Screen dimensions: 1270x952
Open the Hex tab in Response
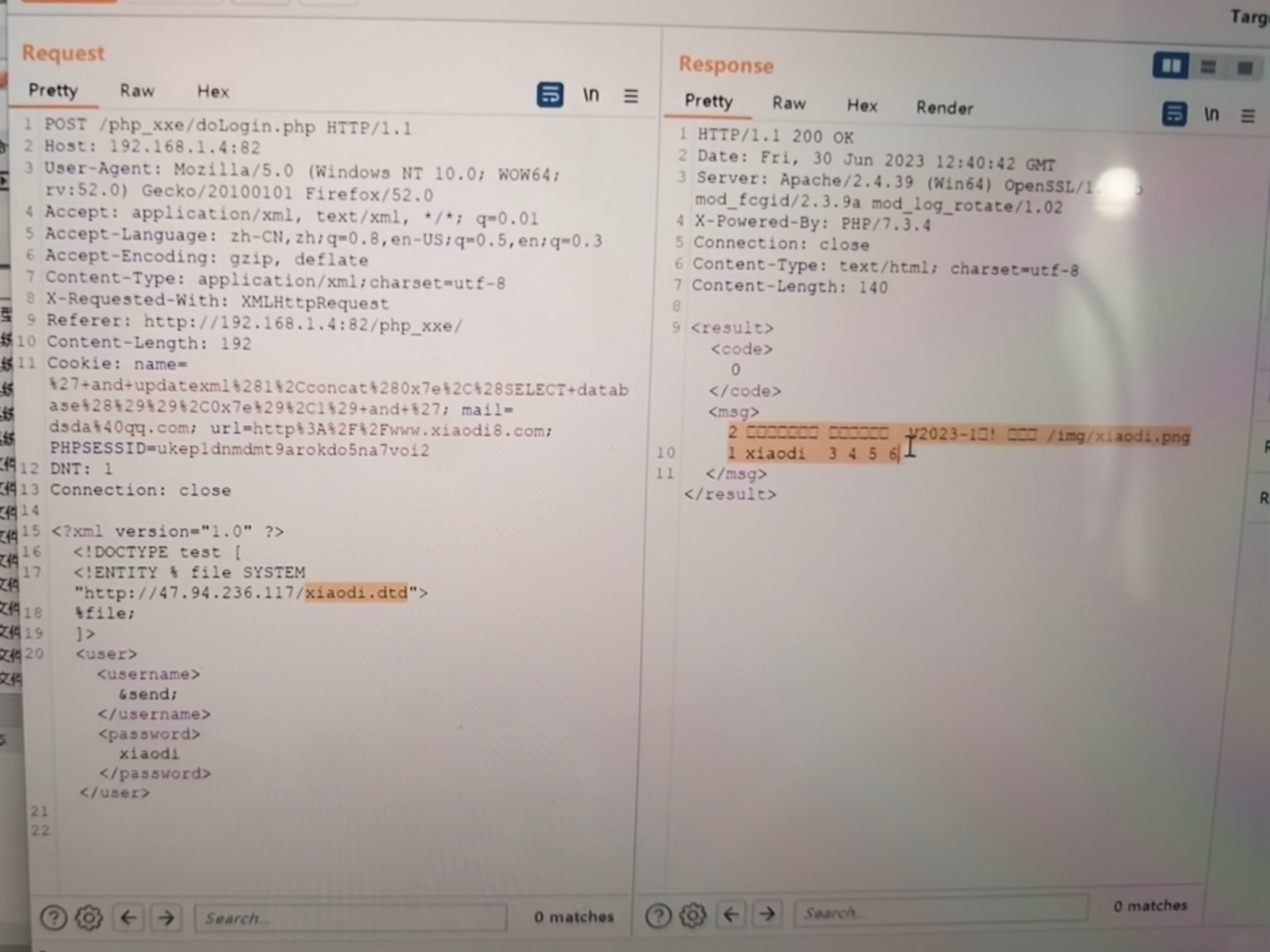pos(862,106)
